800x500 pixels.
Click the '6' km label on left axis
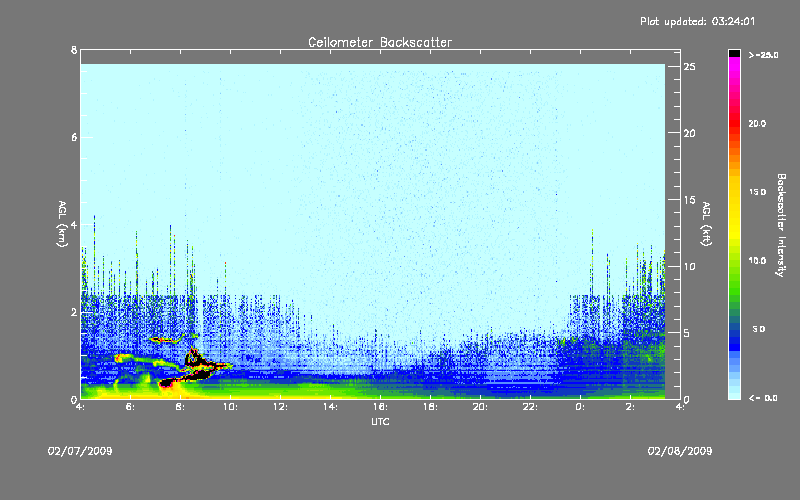click(x=74, y=137)
